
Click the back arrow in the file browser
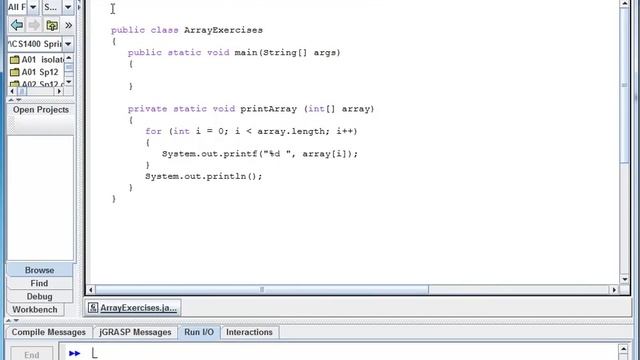click(17, 25)
